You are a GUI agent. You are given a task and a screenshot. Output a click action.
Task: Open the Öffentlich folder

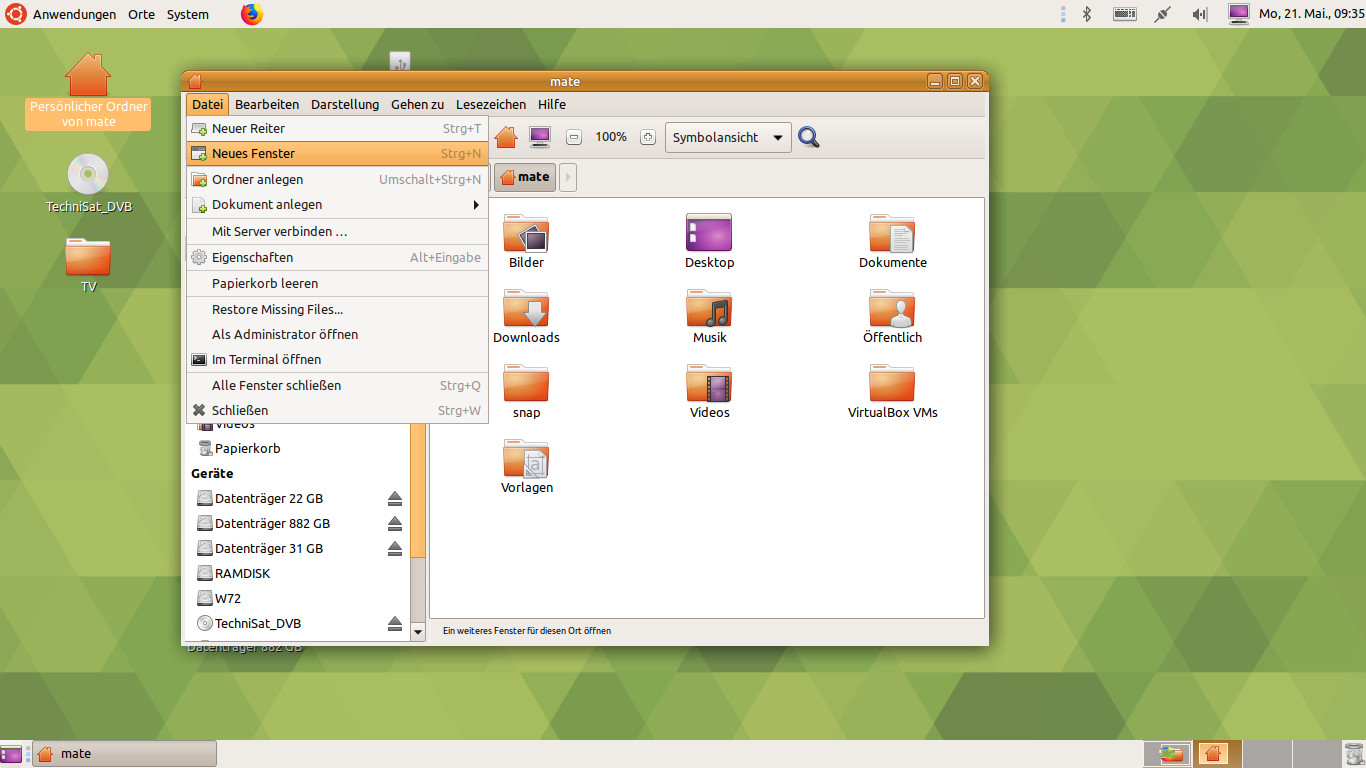pyautogui.click(x=892, y=316)
